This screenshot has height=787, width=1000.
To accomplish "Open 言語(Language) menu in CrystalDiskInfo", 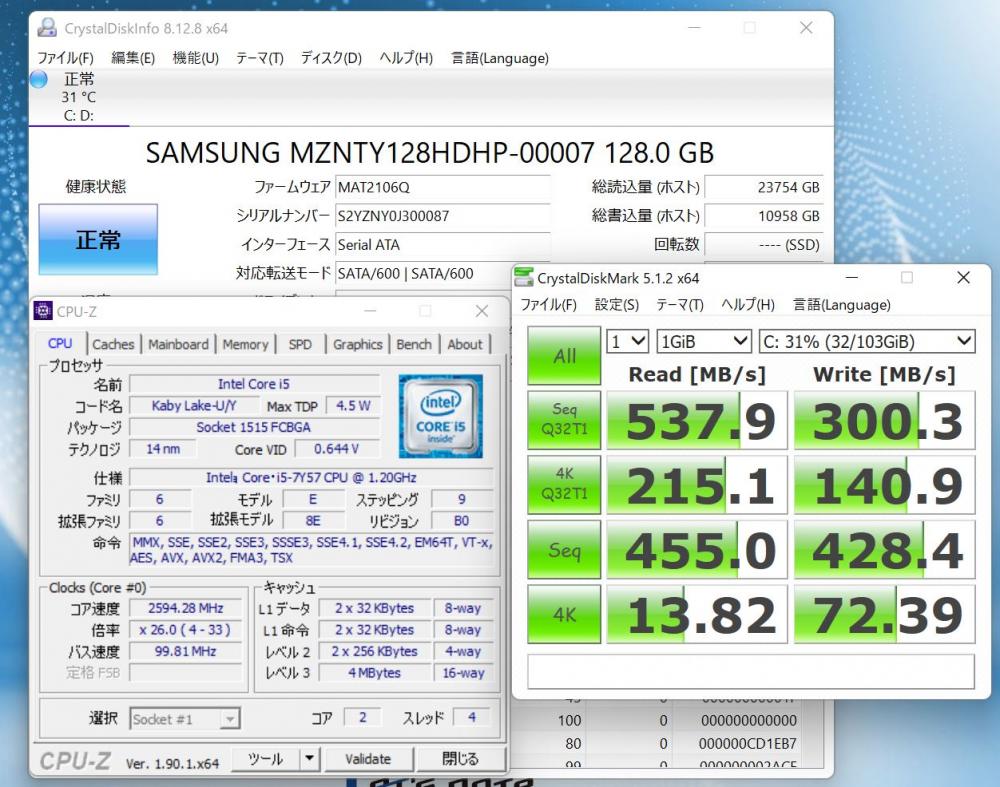I will pyautogui.click(x=500, y=58).
